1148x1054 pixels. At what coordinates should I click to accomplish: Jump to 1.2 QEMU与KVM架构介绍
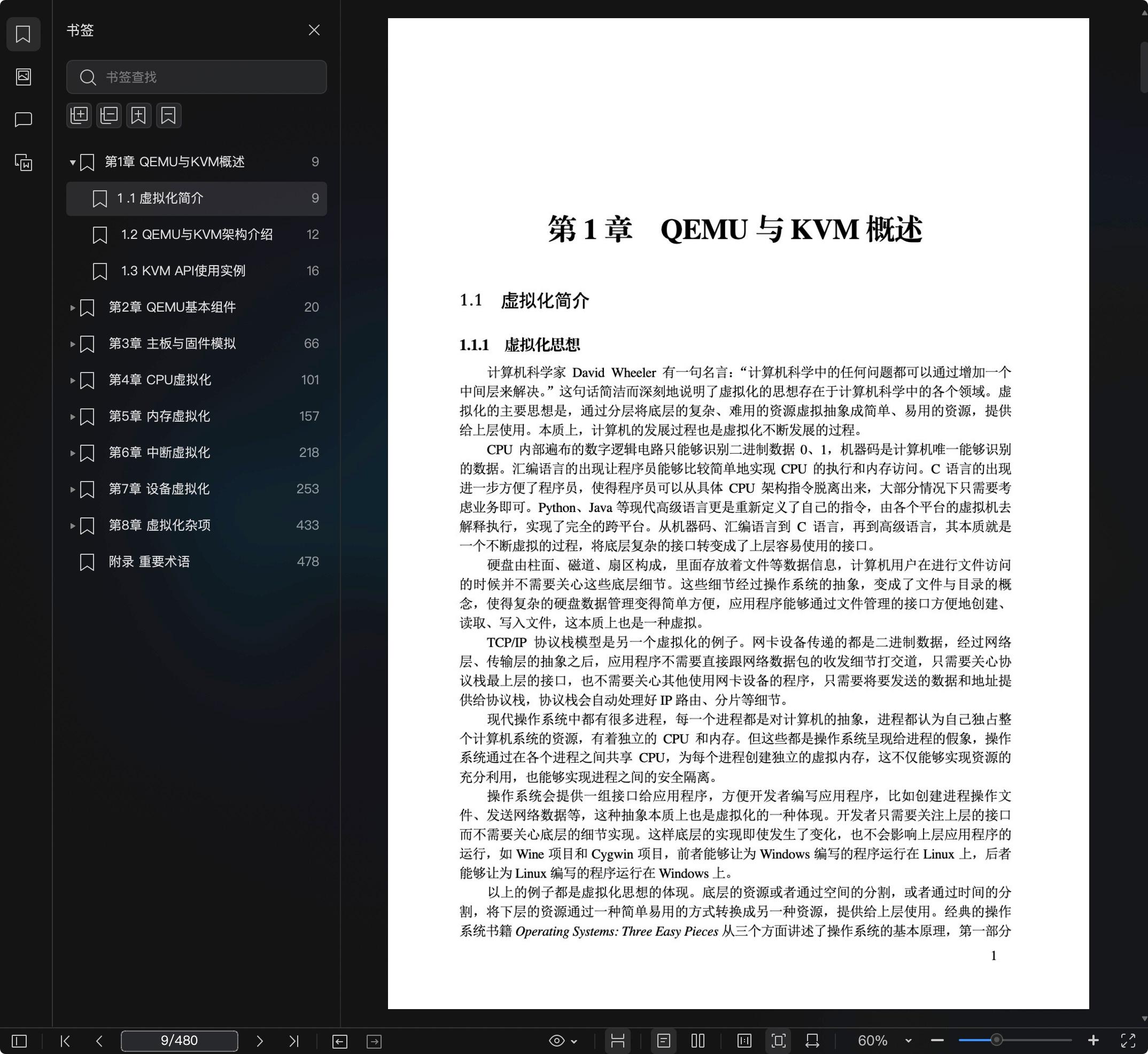pyautogui.click(x=196, y=235)
